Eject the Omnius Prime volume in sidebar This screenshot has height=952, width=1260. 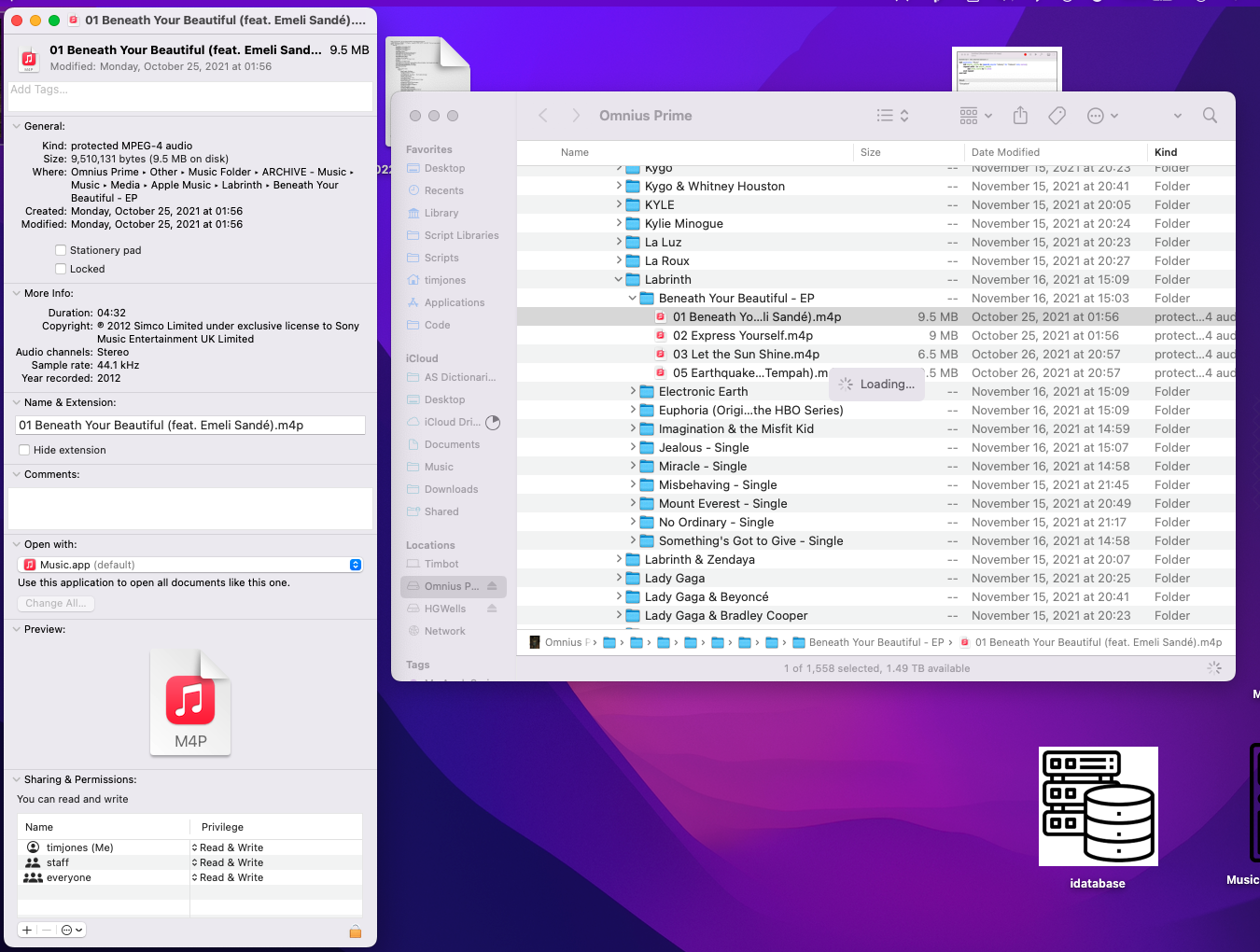pos(492,586)
